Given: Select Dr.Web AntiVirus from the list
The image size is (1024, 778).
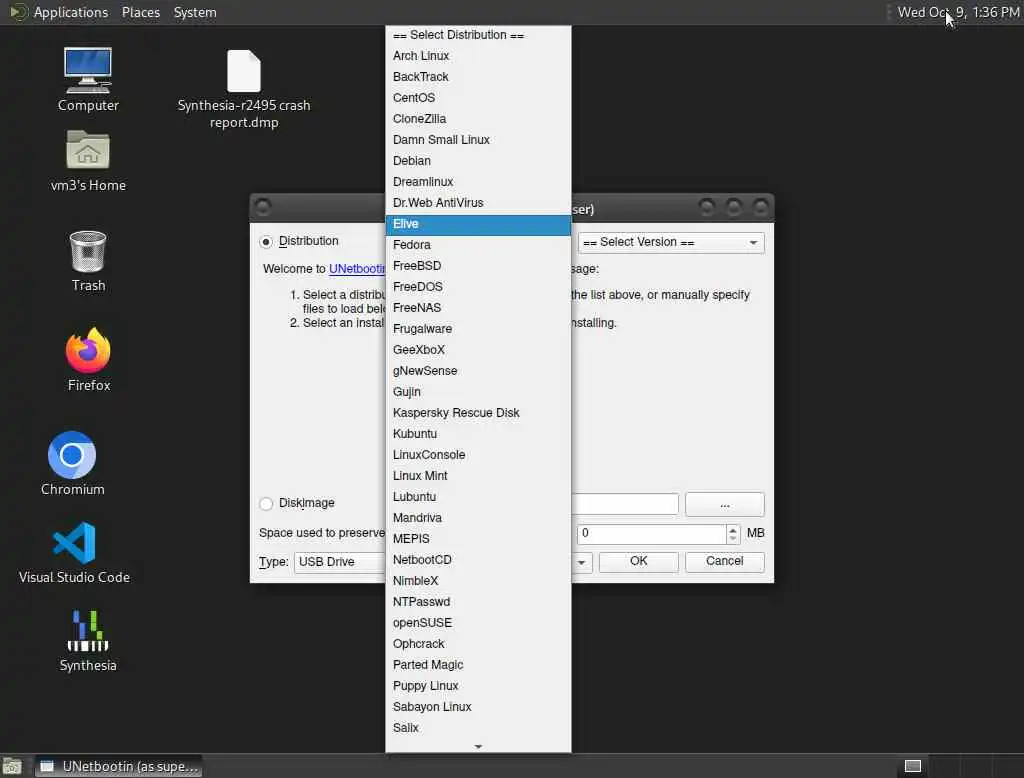Looking at the screenshot, I should pyautogui.click(x=478, y=203).
